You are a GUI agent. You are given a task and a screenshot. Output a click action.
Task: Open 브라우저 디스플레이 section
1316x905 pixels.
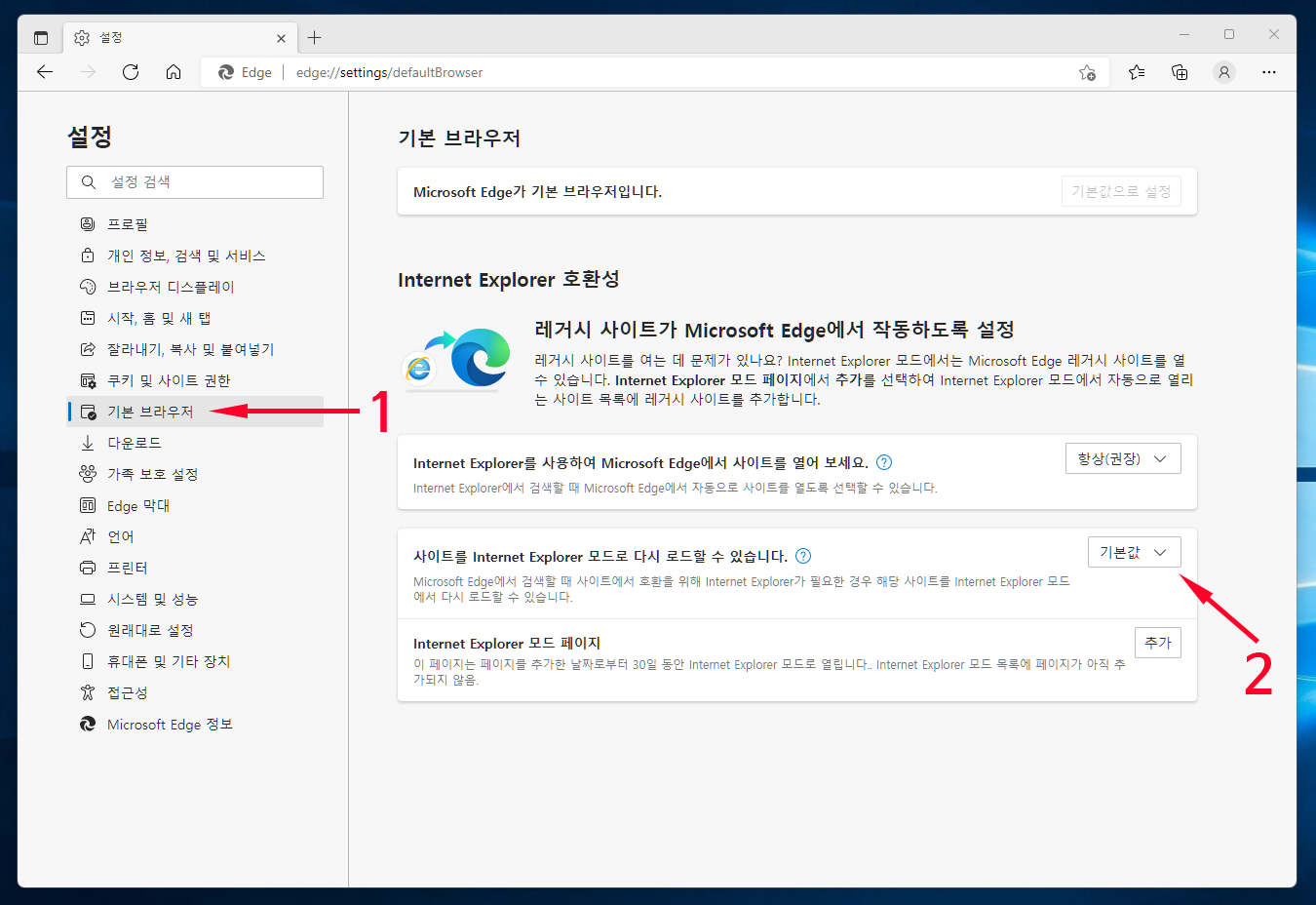tap(195, 287)
